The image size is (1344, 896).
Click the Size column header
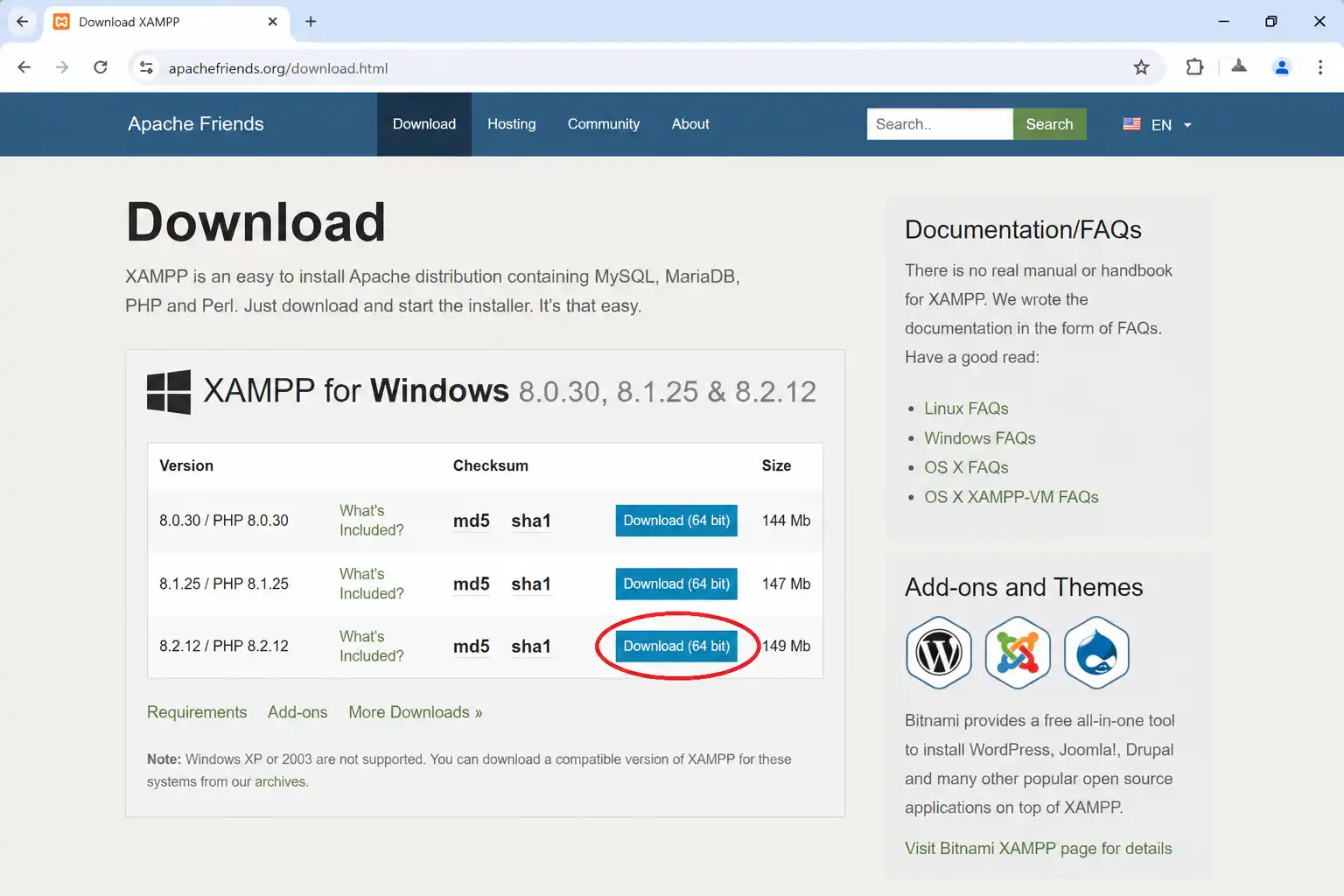(x=776, y=465)
